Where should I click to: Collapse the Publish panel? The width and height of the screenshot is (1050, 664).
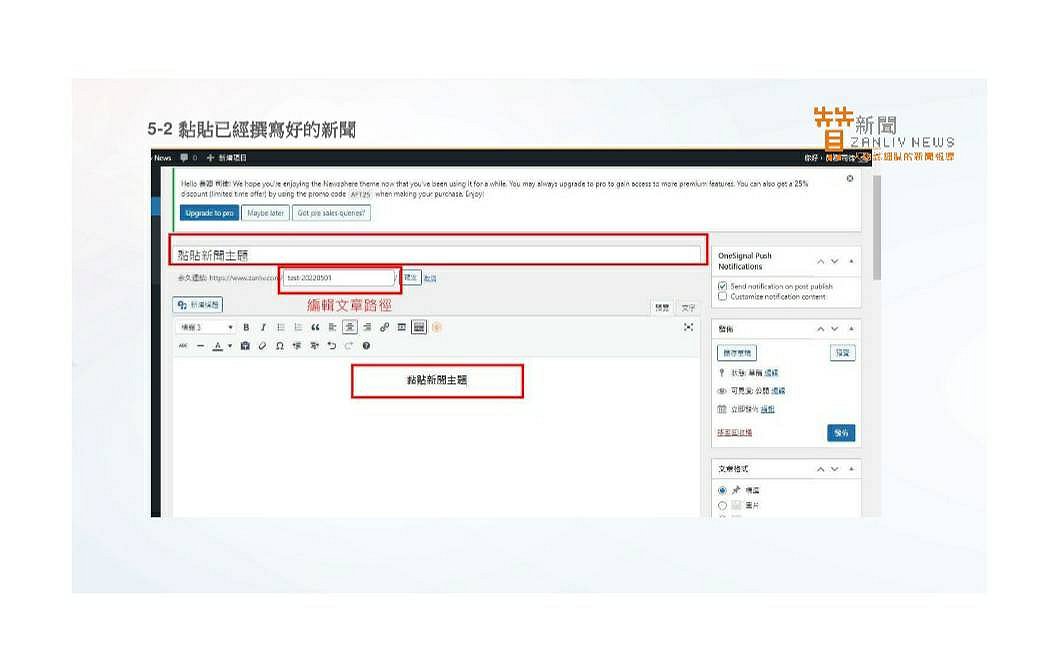pos(851,329)
